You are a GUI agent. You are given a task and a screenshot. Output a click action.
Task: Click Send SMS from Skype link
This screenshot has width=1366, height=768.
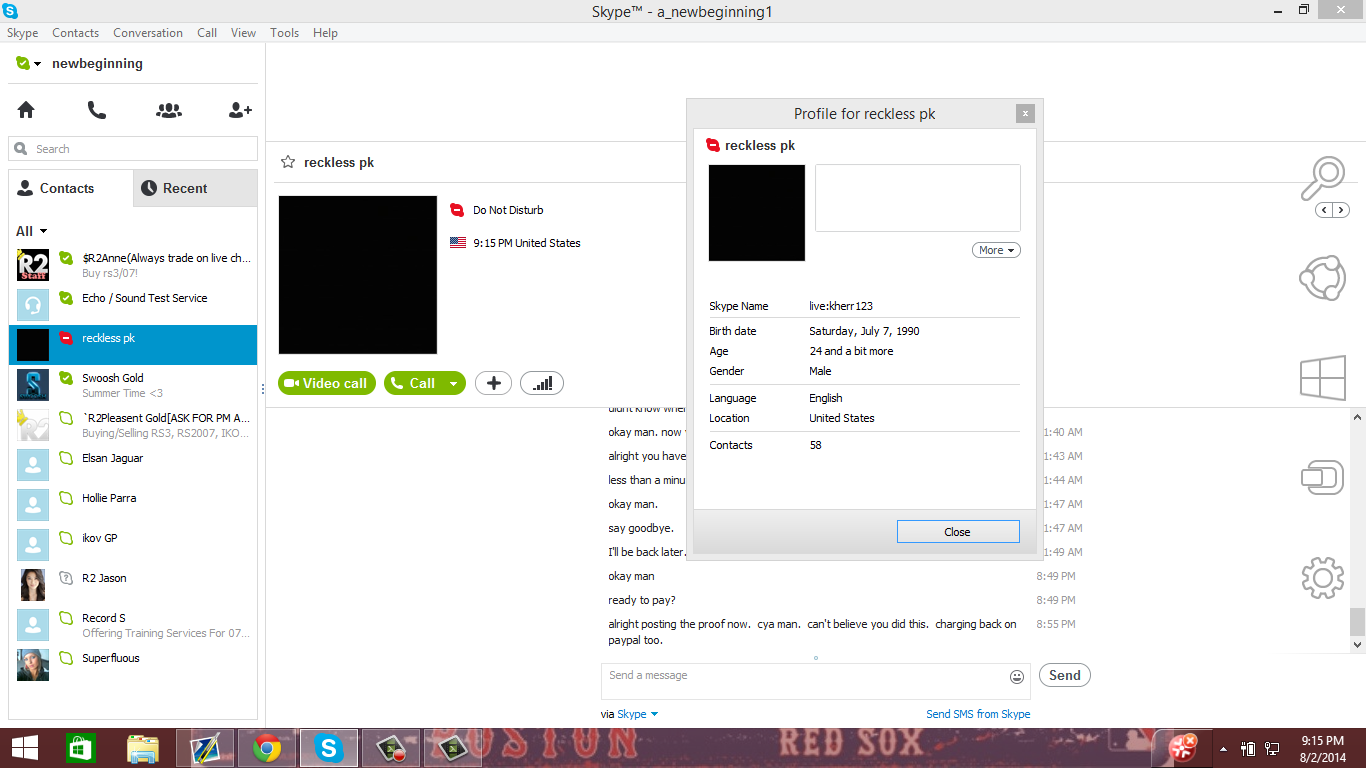click(x=978, y=714)
